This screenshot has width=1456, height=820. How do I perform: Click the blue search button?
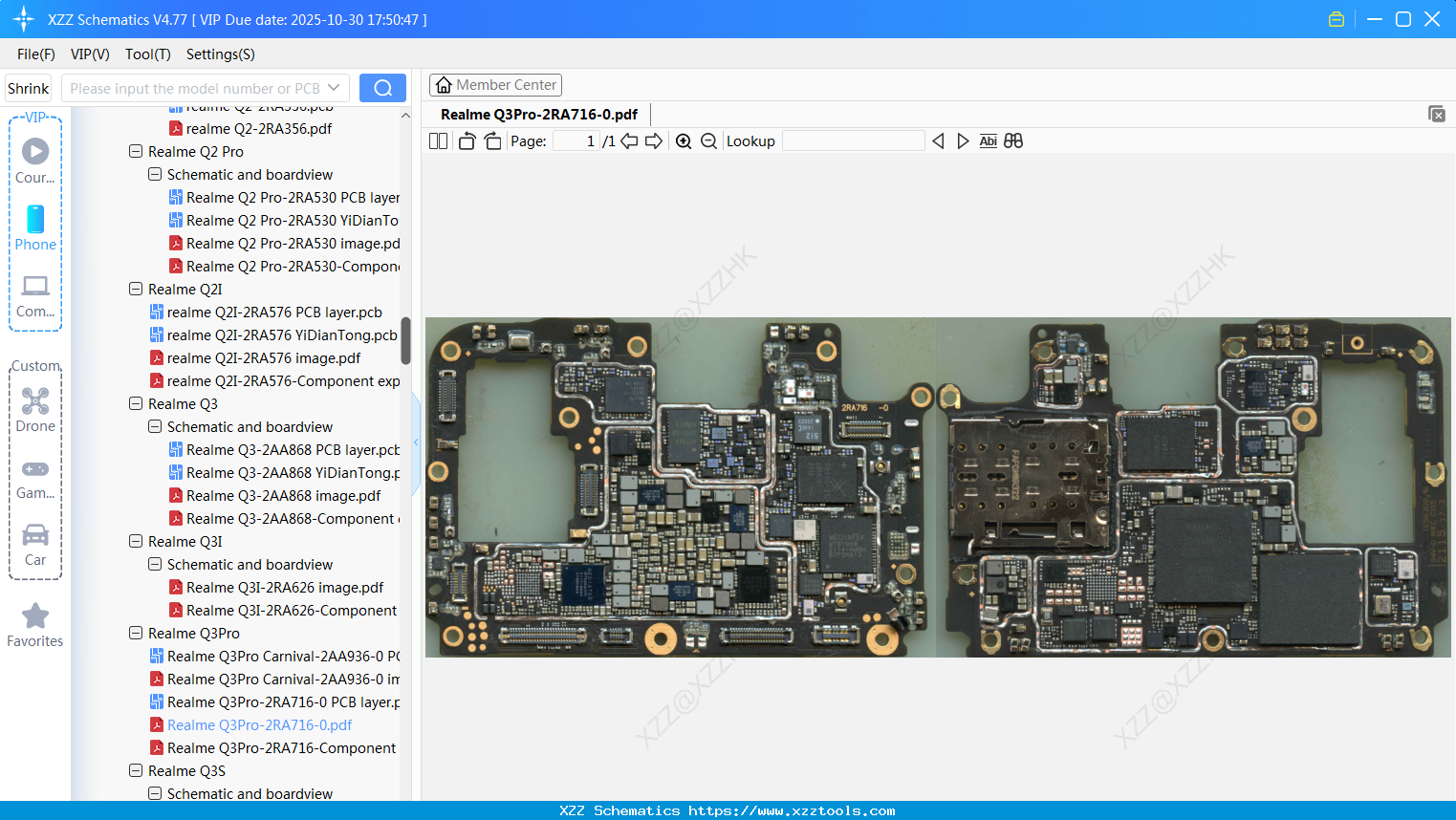(x=382, y=88)
